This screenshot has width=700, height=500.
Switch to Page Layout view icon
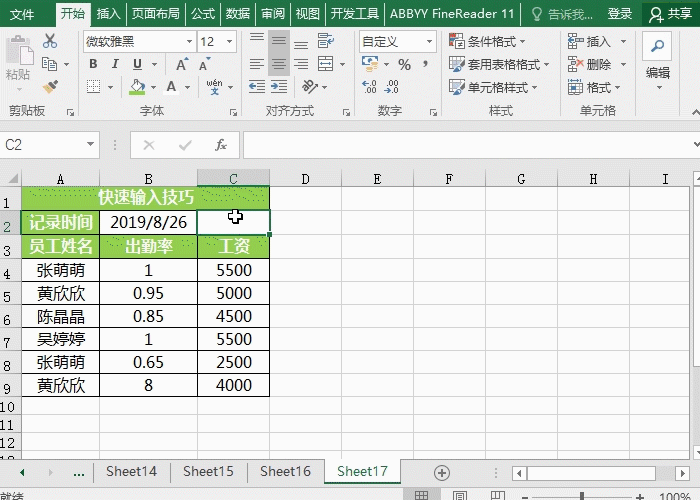pos(459,496)
